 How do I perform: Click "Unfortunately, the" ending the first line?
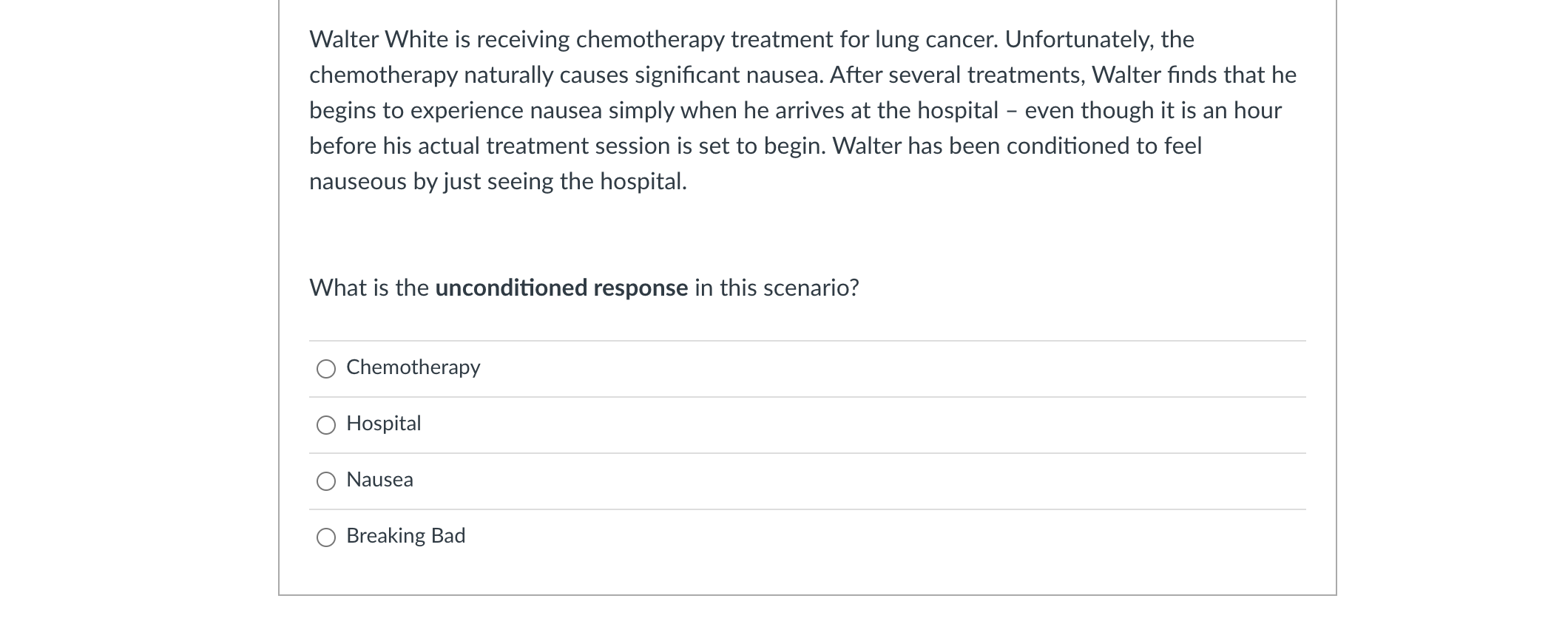click(1099, 39)
